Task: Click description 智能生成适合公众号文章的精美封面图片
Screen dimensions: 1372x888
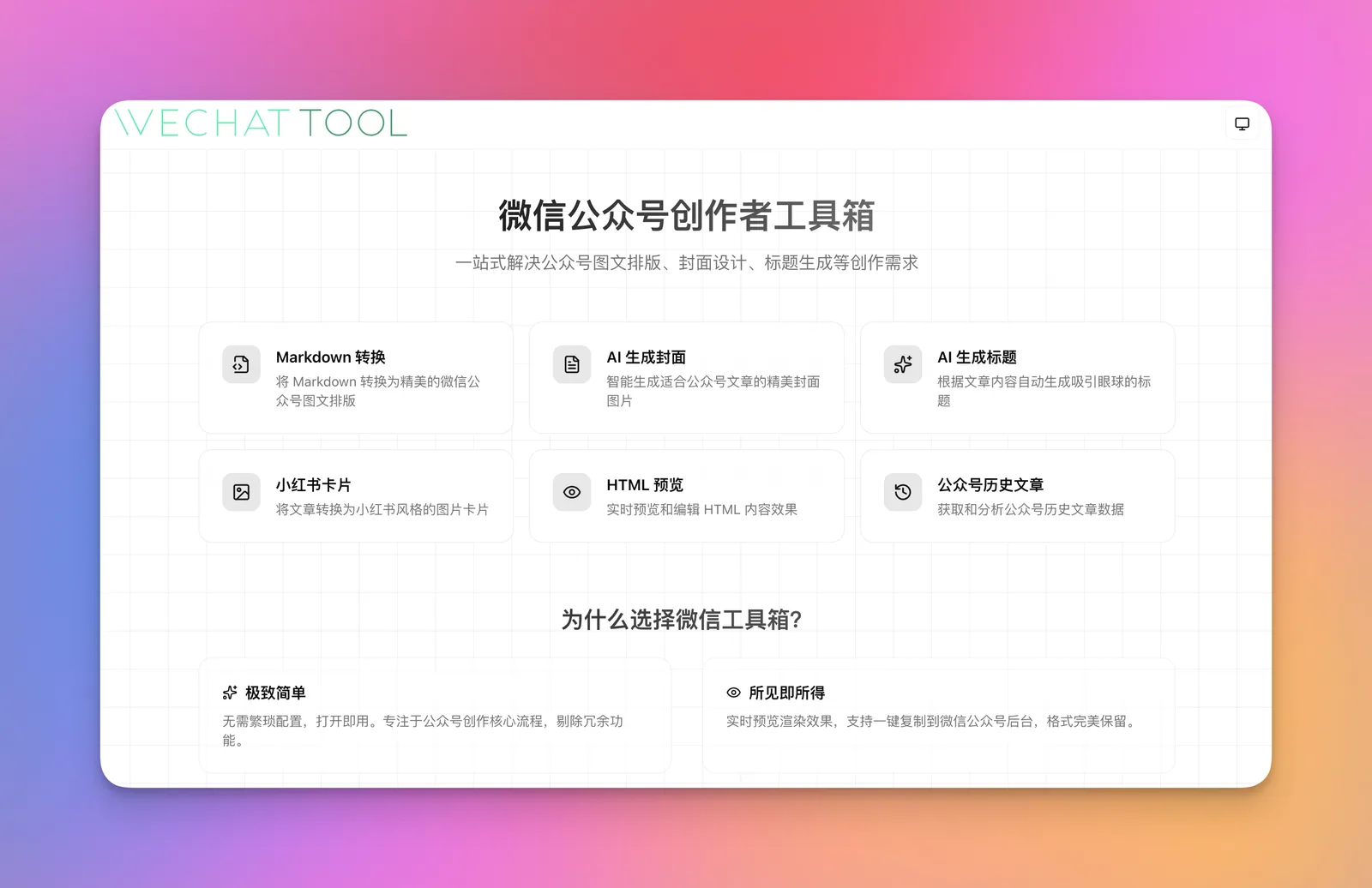Action: [x=713, y=391]
